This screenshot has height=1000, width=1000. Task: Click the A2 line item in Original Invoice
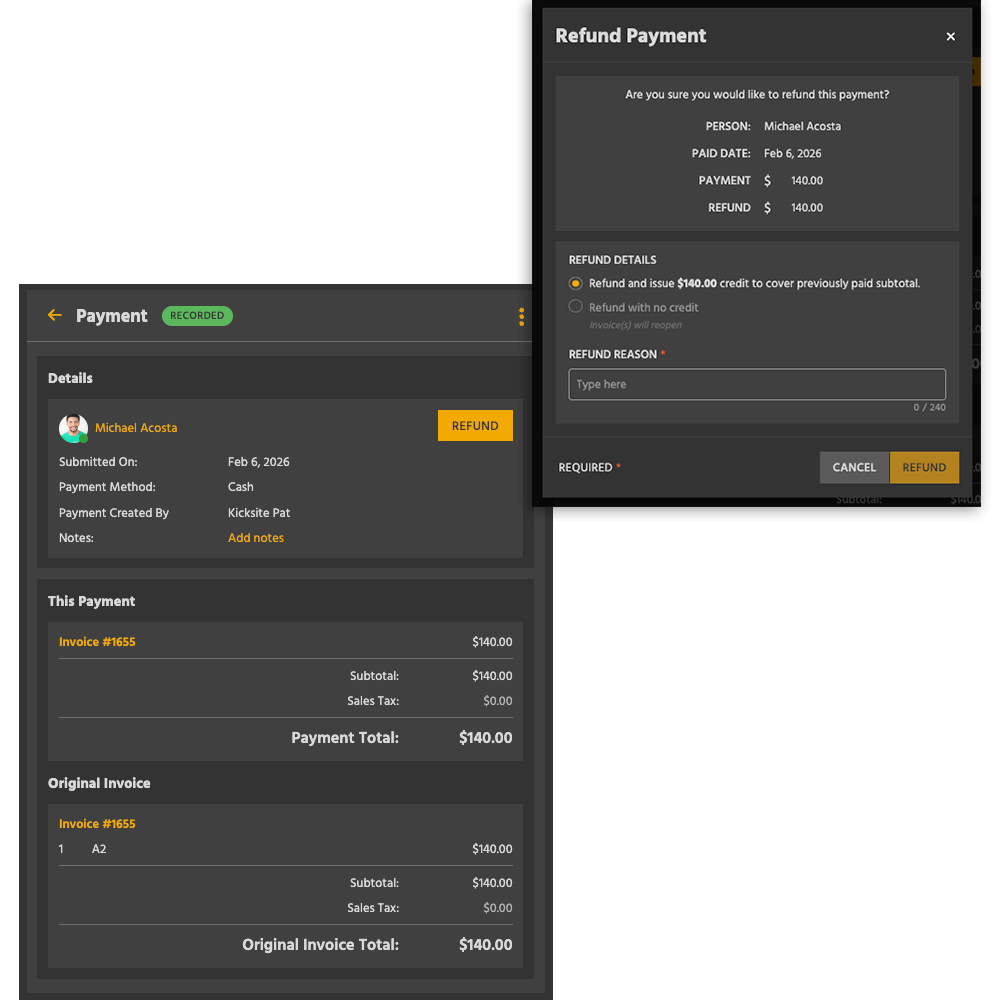pos(99,849)
